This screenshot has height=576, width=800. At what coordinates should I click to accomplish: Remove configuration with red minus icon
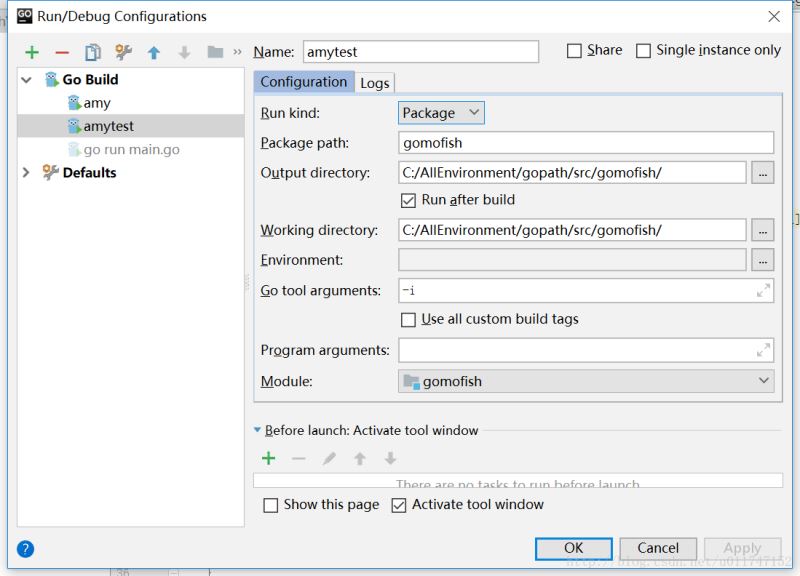(x=62, y=52)
